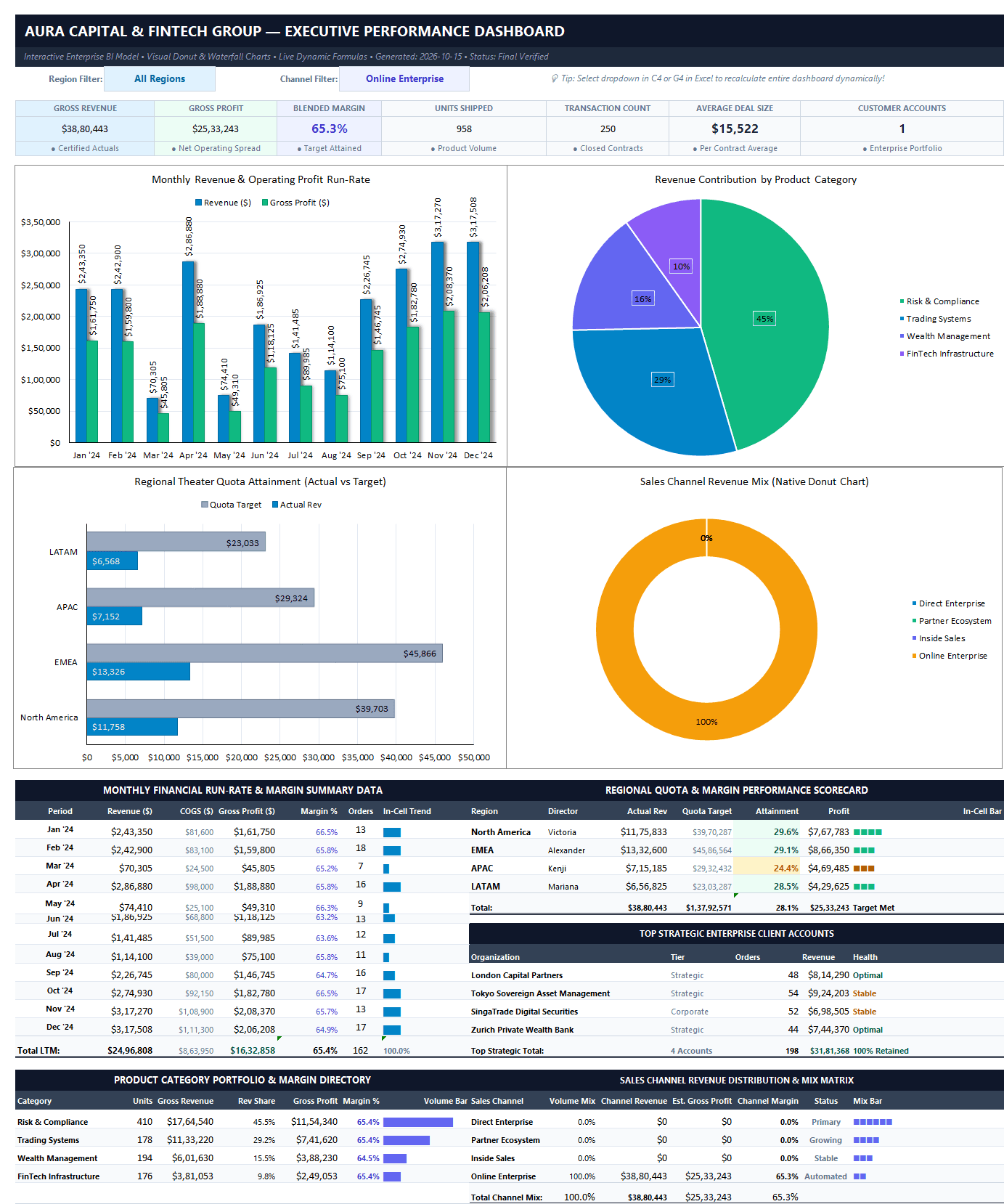
Task: Select the Wealth Management pie chart legend entry
Action: [x=944, y=336]
